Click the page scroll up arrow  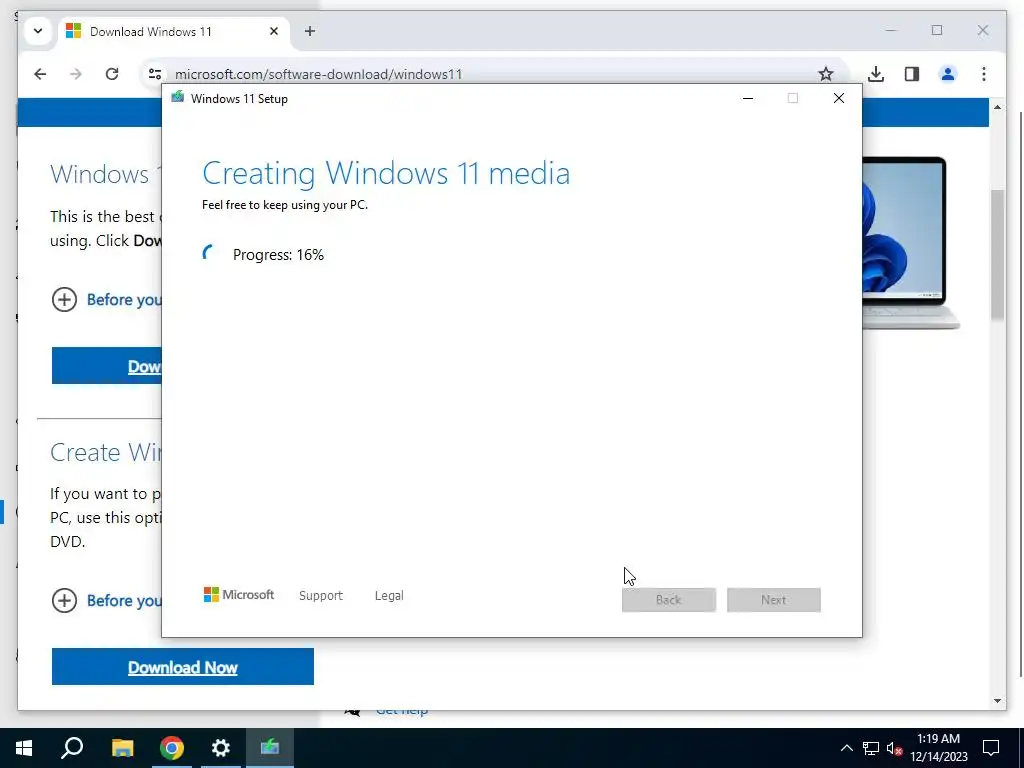997,106
